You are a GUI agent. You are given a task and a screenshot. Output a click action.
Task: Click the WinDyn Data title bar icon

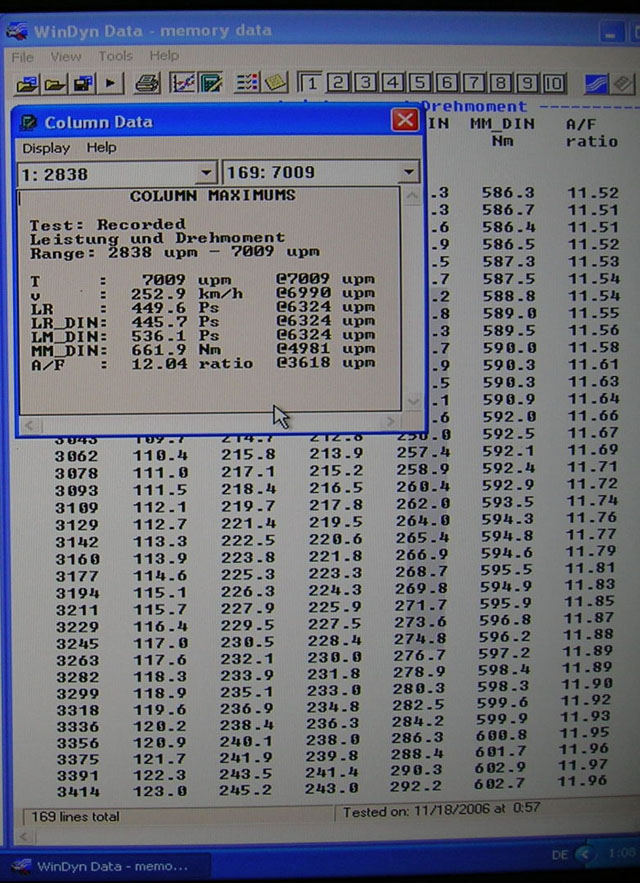(x=17, y=30)
